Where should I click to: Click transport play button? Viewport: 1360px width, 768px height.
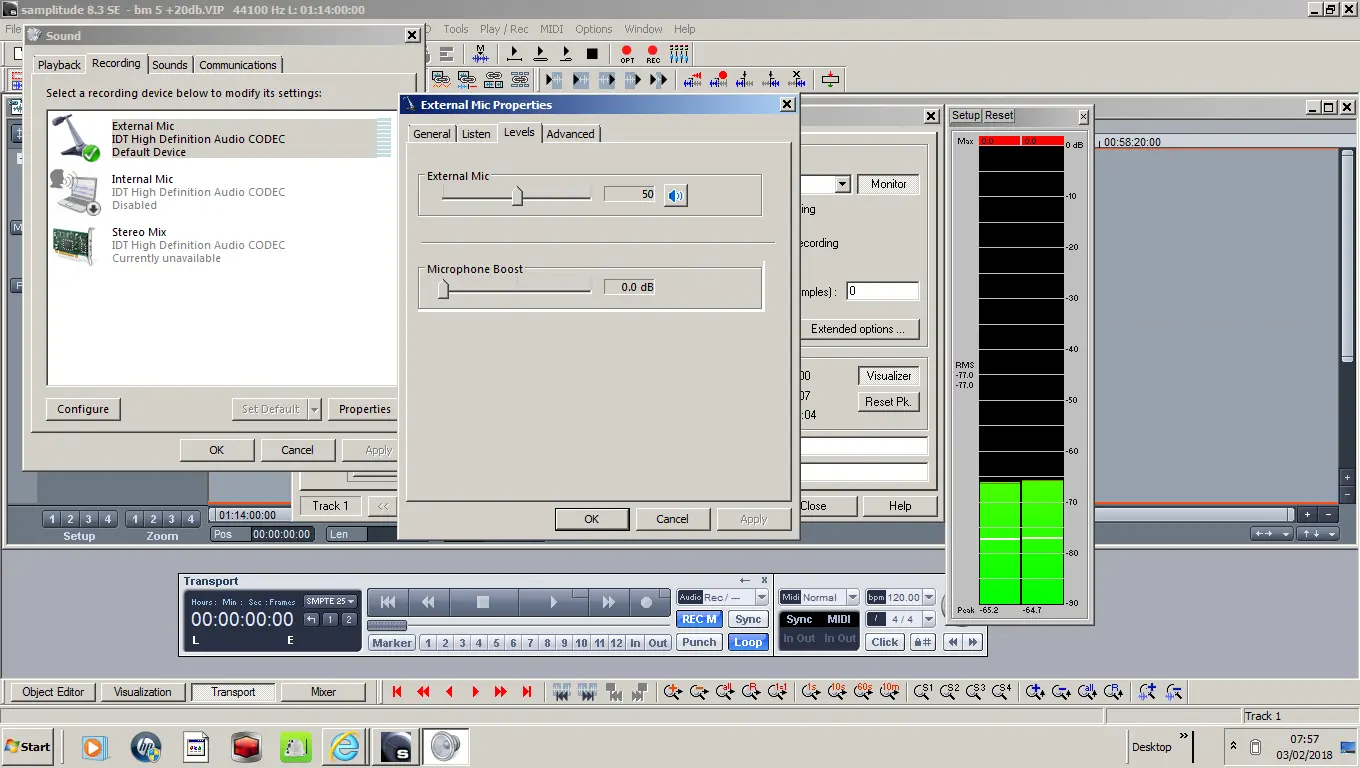553,602
